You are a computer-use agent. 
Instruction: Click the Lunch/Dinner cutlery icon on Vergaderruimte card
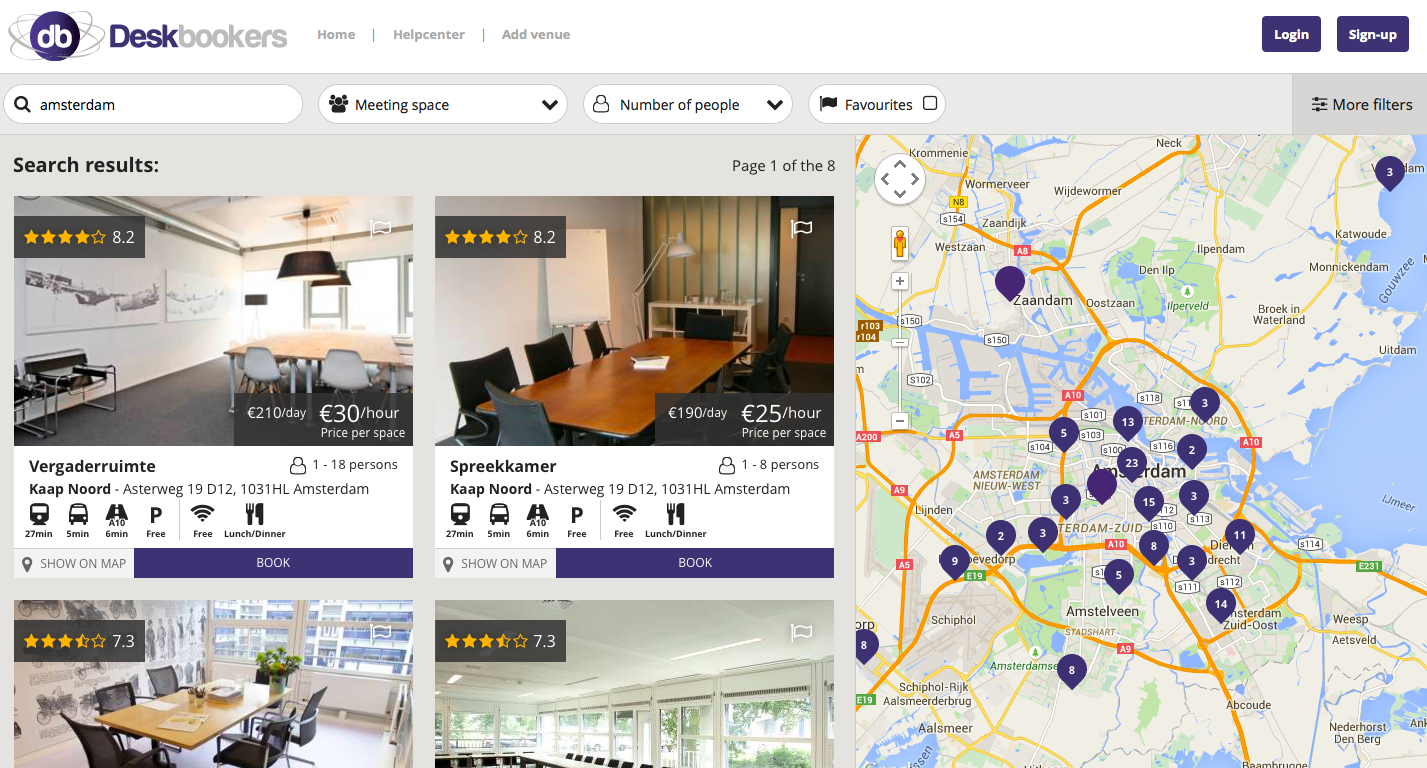[254, 514]
